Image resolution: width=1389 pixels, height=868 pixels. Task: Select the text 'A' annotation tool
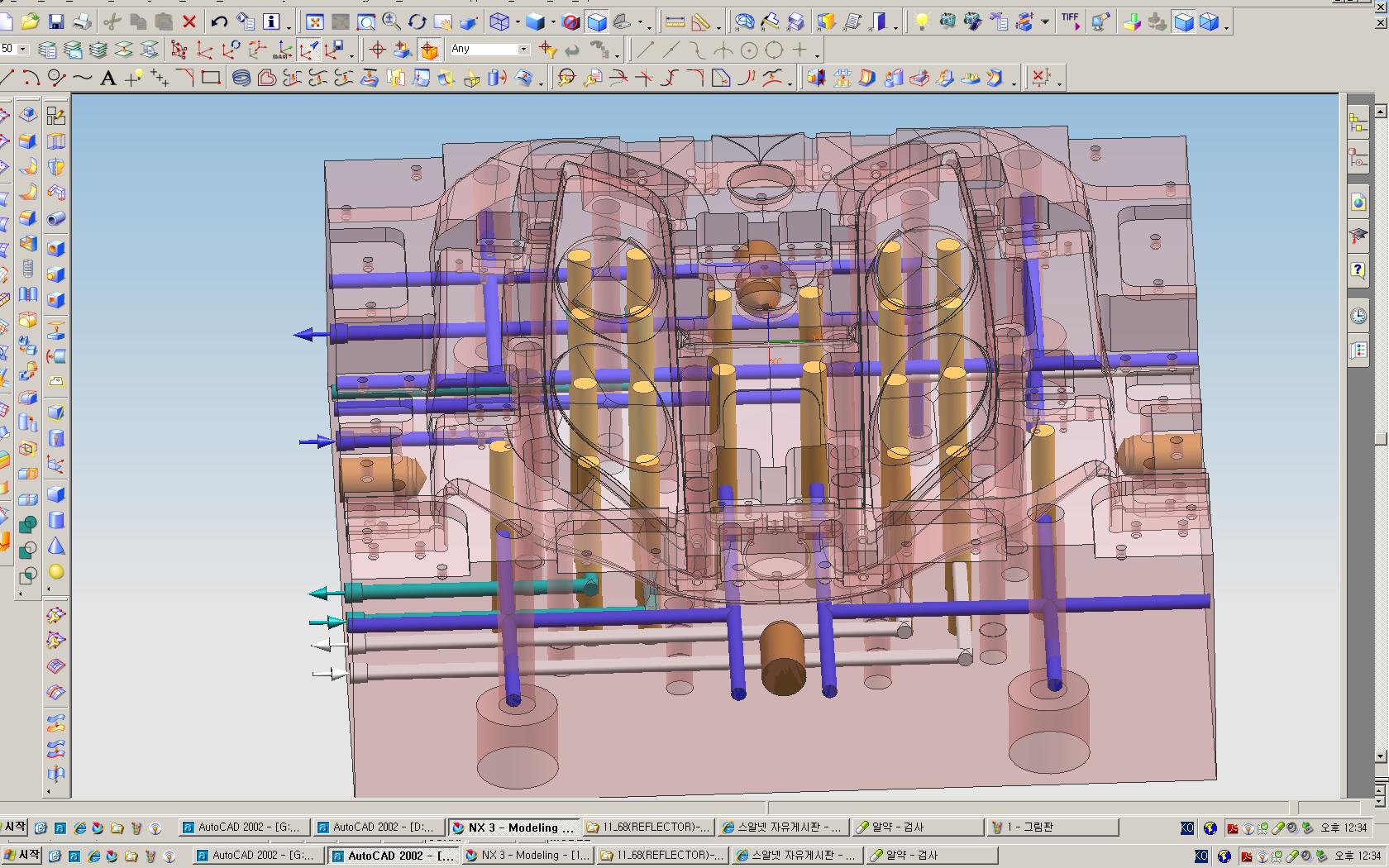pyautogui.click(x=107, y=79)
